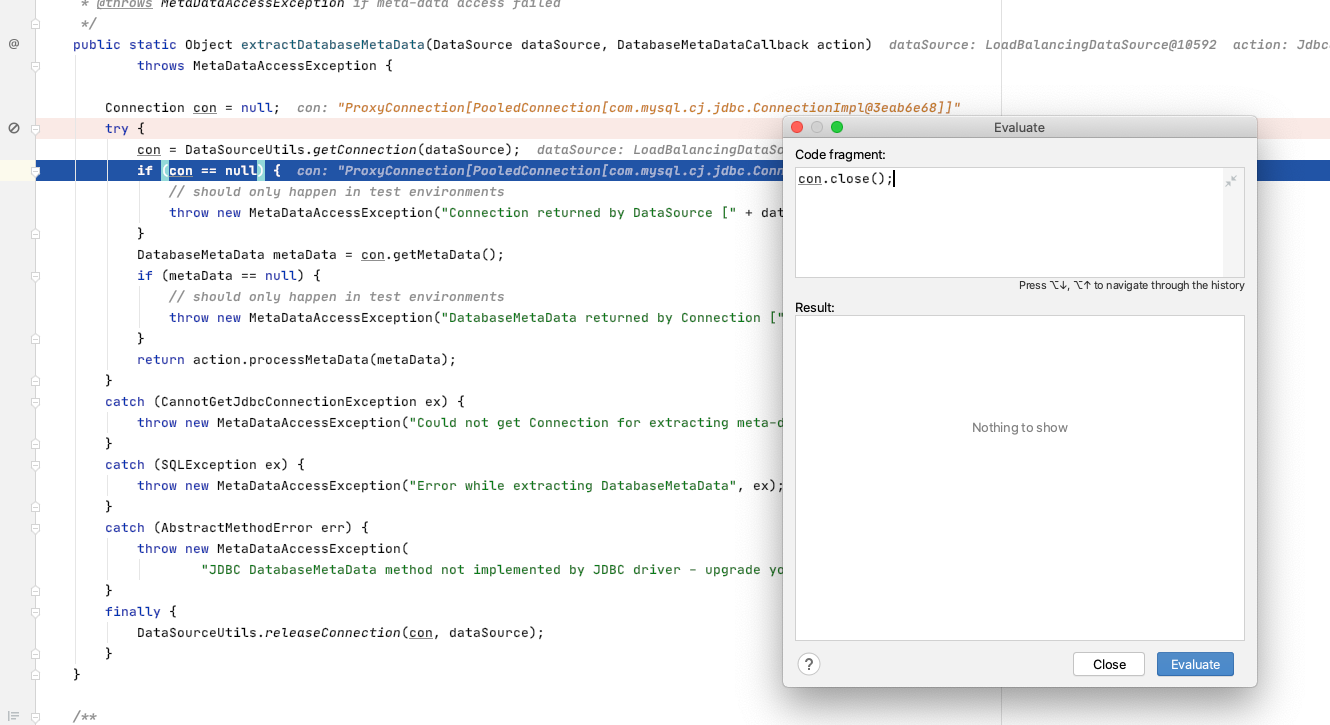1330x725 pixels.
Task: Click the 'finally' keyword
Action: click(x=132, y=612)
